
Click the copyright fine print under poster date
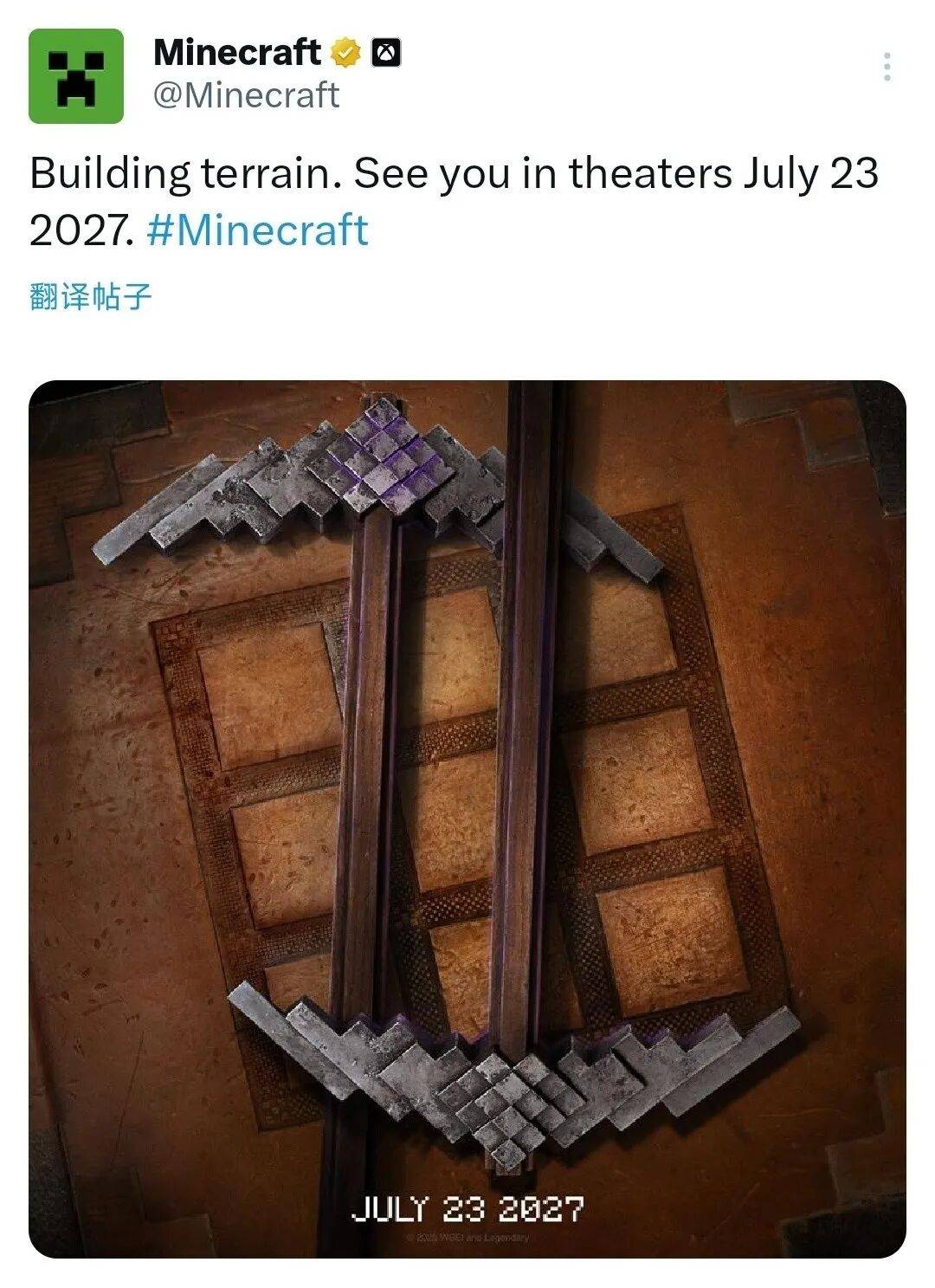[467, 1237]
